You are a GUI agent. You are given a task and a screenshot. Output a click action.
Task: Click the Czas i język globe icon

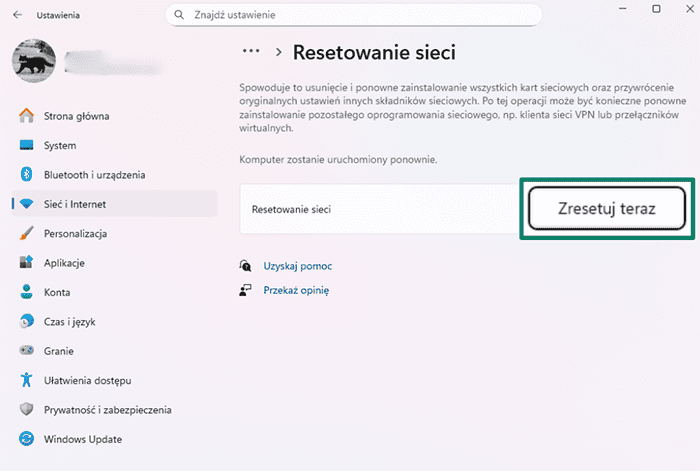pos(27,322)
